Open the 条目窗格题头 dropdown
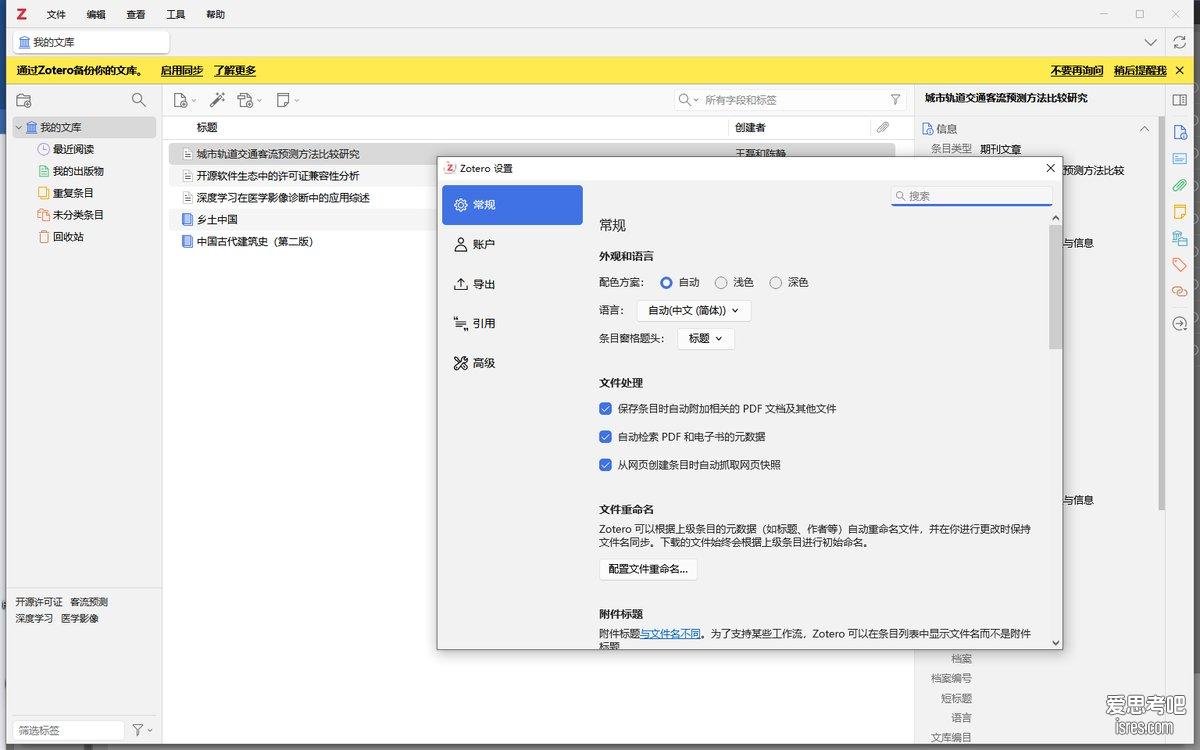The width and height of the screenshot is (1200, 750). [x=706, y=339]
